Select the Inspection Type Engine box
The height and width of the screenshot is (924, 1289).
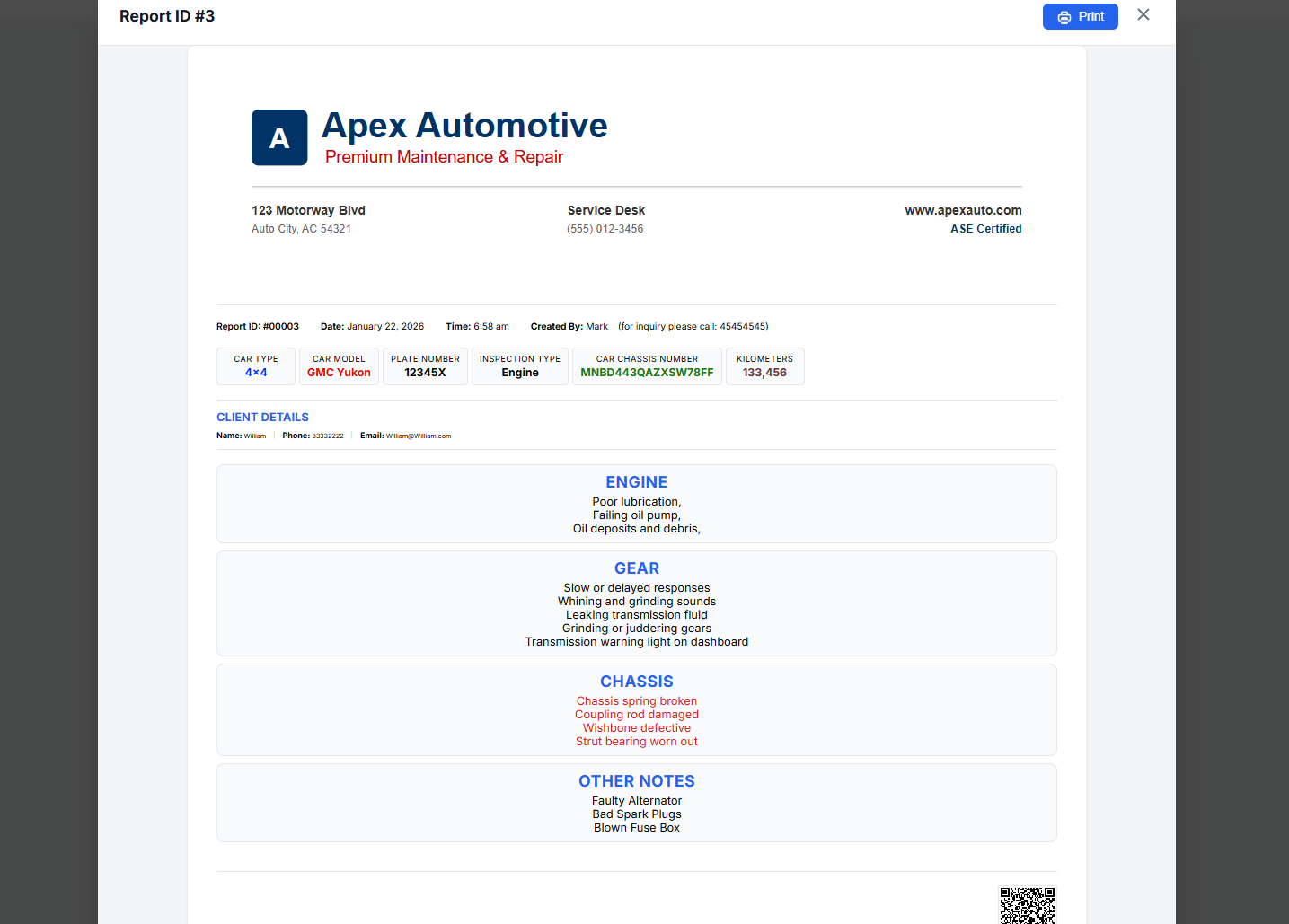tap(520, 366)
